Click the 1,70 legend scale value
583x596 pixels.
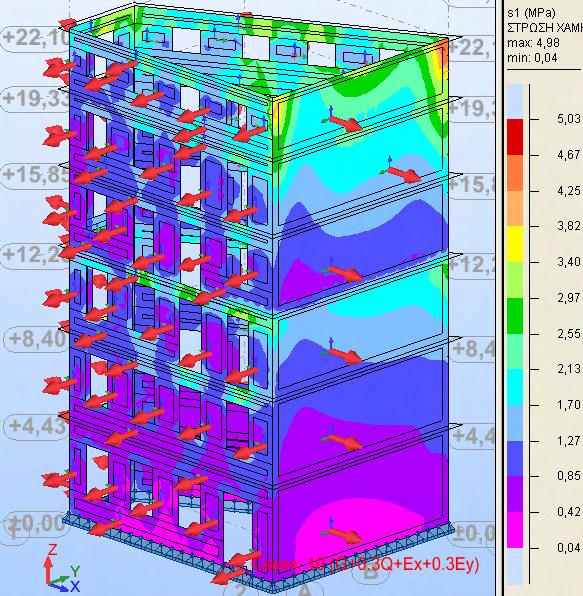[x=568, y=404]
